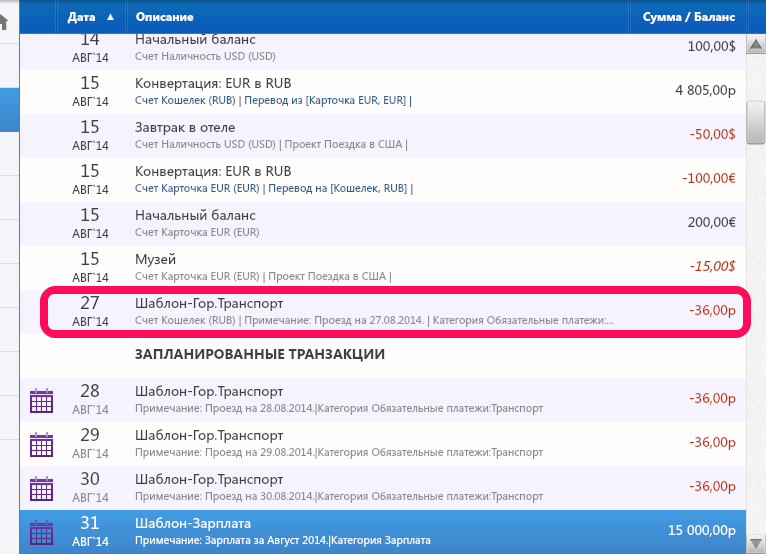The height and width of the screenshot is (554, 766).
Task: Click amount -50,00$
Action: (712, 134)
